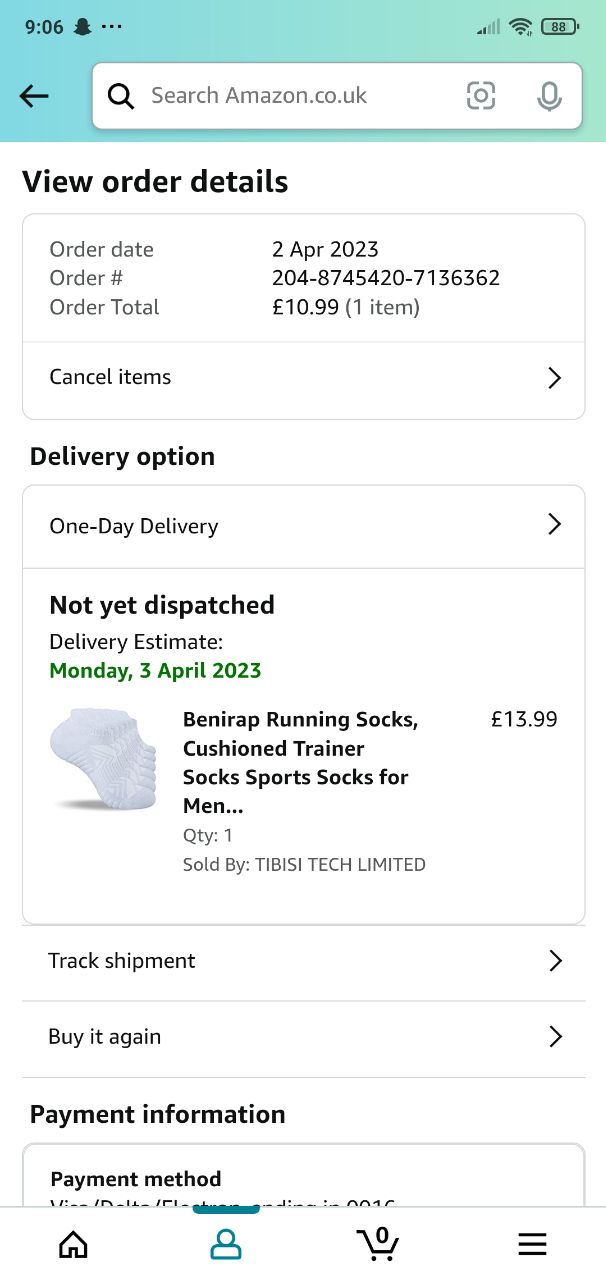Viewport: 606px width, 1280px height.
Task: Tap the Wi-Fi status bar icon
Action: point(520,27)
